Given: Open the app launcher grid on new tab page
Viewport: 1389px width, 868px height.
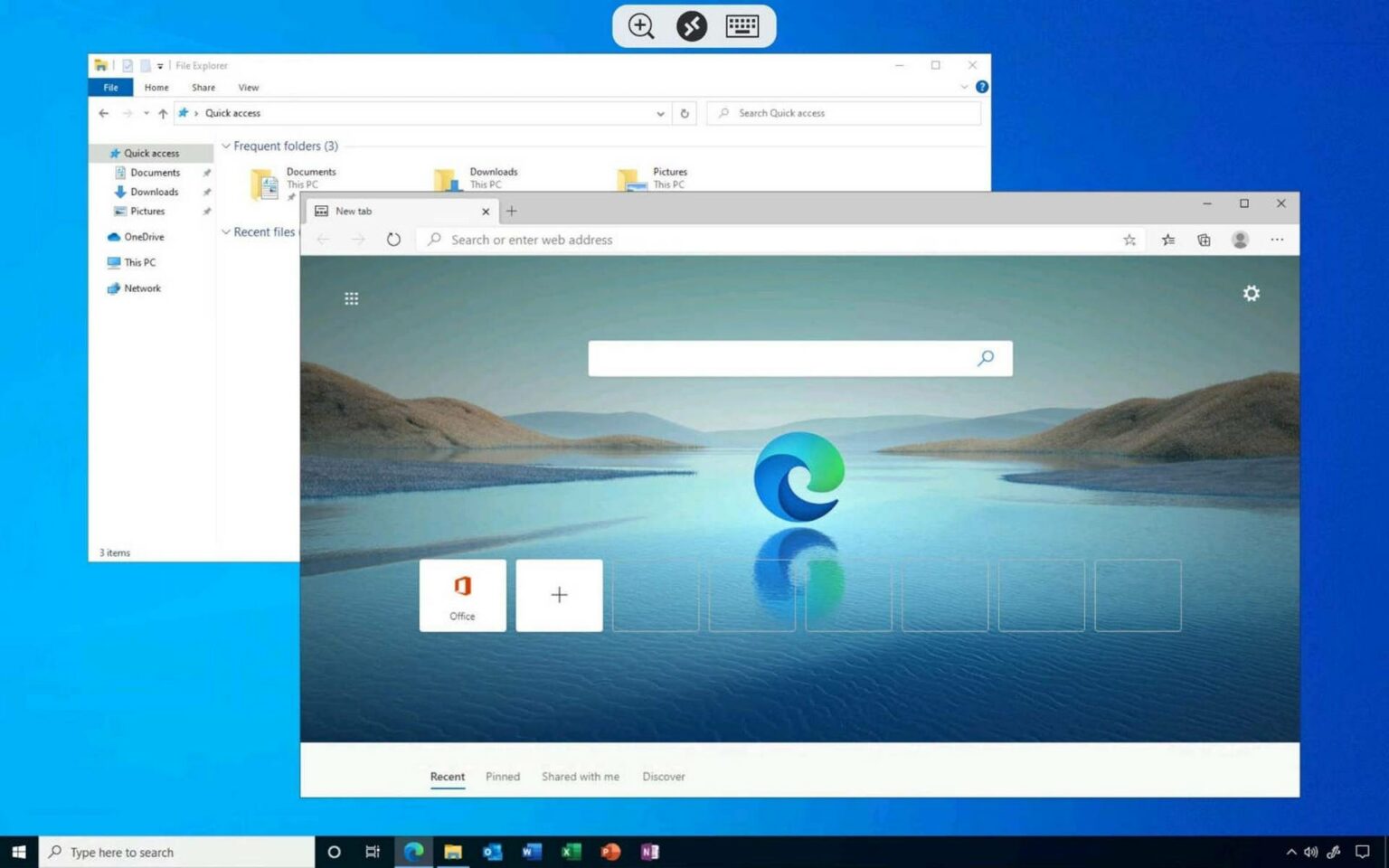Looking at the screenshot, I should point(352,298).
